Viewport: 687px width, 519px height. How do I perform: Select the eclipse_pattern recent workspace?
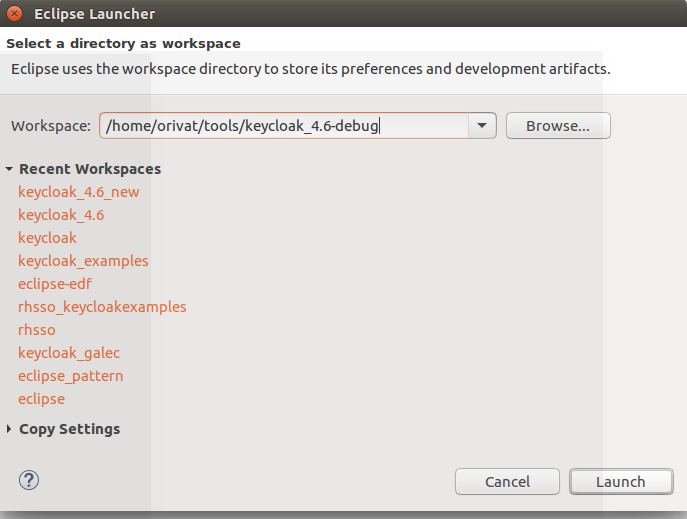70,376
